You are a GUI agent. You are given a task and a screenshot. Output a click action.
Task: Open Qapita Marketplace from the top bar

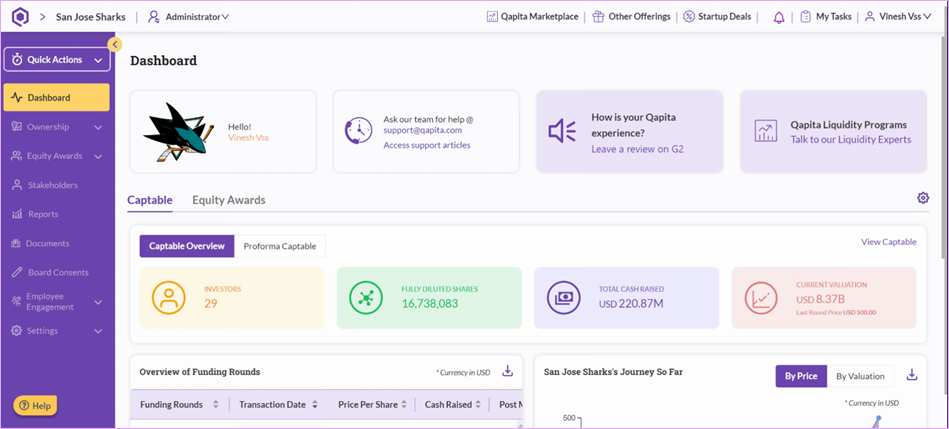point(539,17)
